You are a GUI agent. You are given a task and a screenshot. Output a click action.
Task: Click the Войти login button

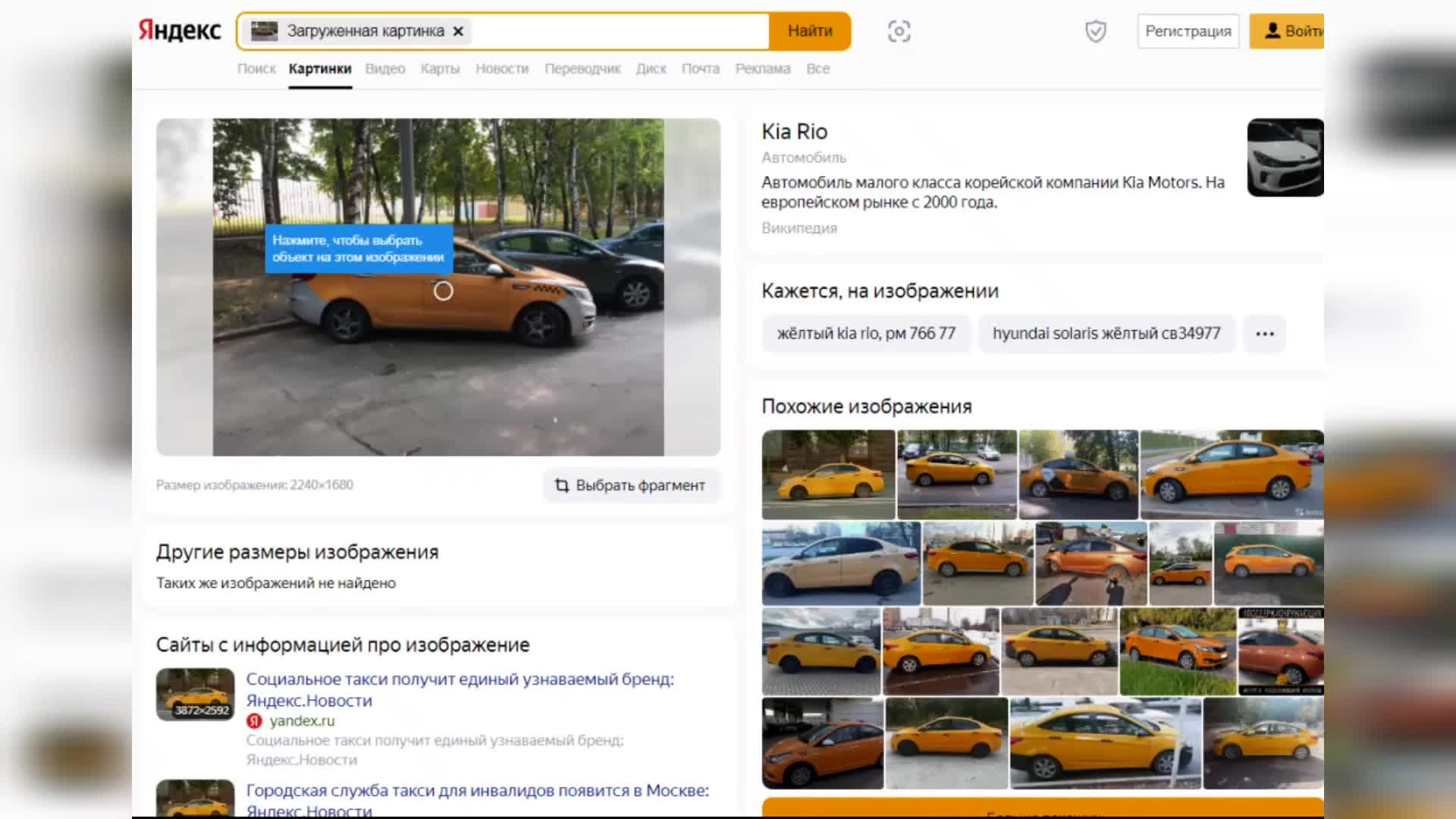[x=1287, y=31]
